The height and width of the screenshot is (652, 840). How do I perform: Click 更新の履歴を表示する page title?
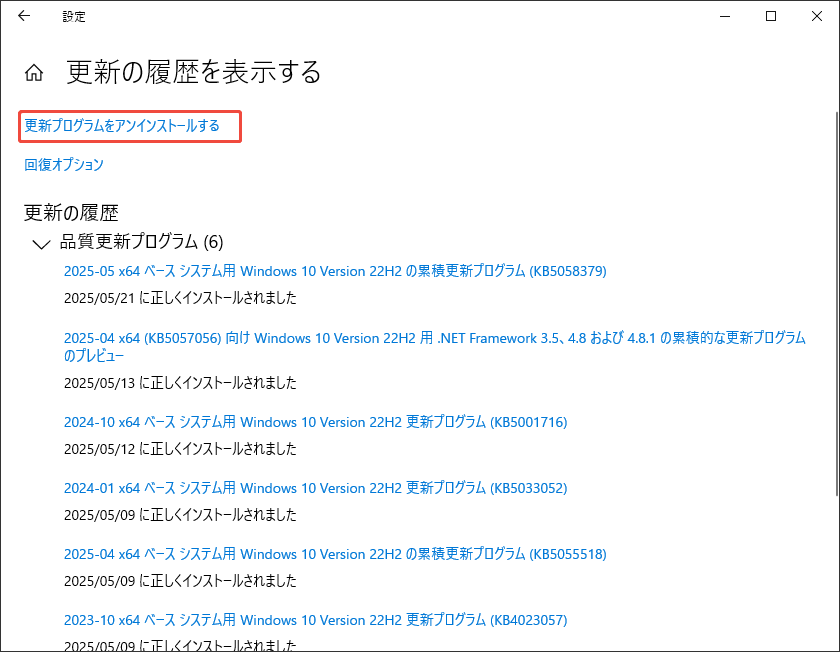(194, 72)
